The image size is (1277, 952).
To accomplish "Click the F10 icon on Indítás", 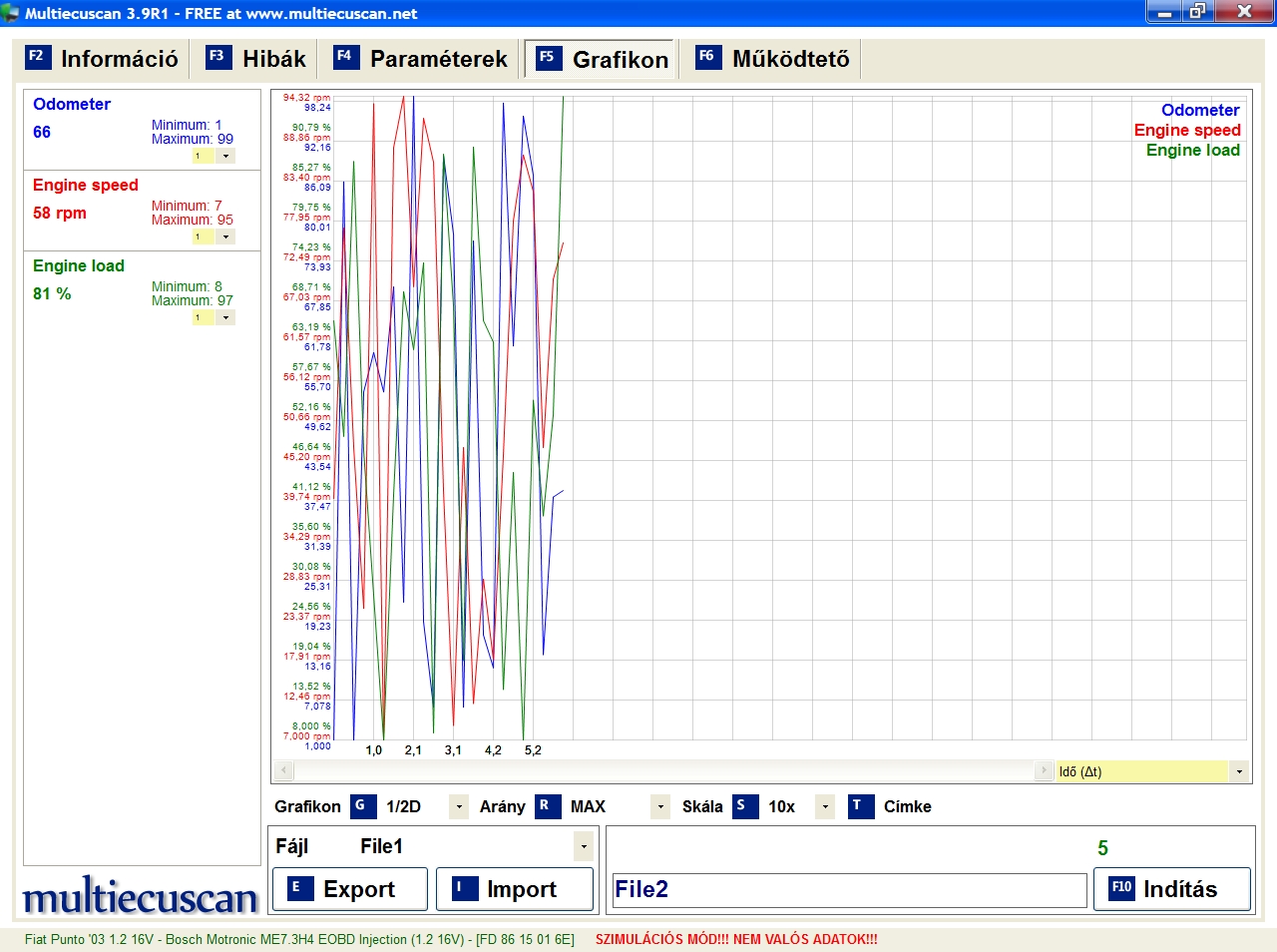I will [1121, 888].
